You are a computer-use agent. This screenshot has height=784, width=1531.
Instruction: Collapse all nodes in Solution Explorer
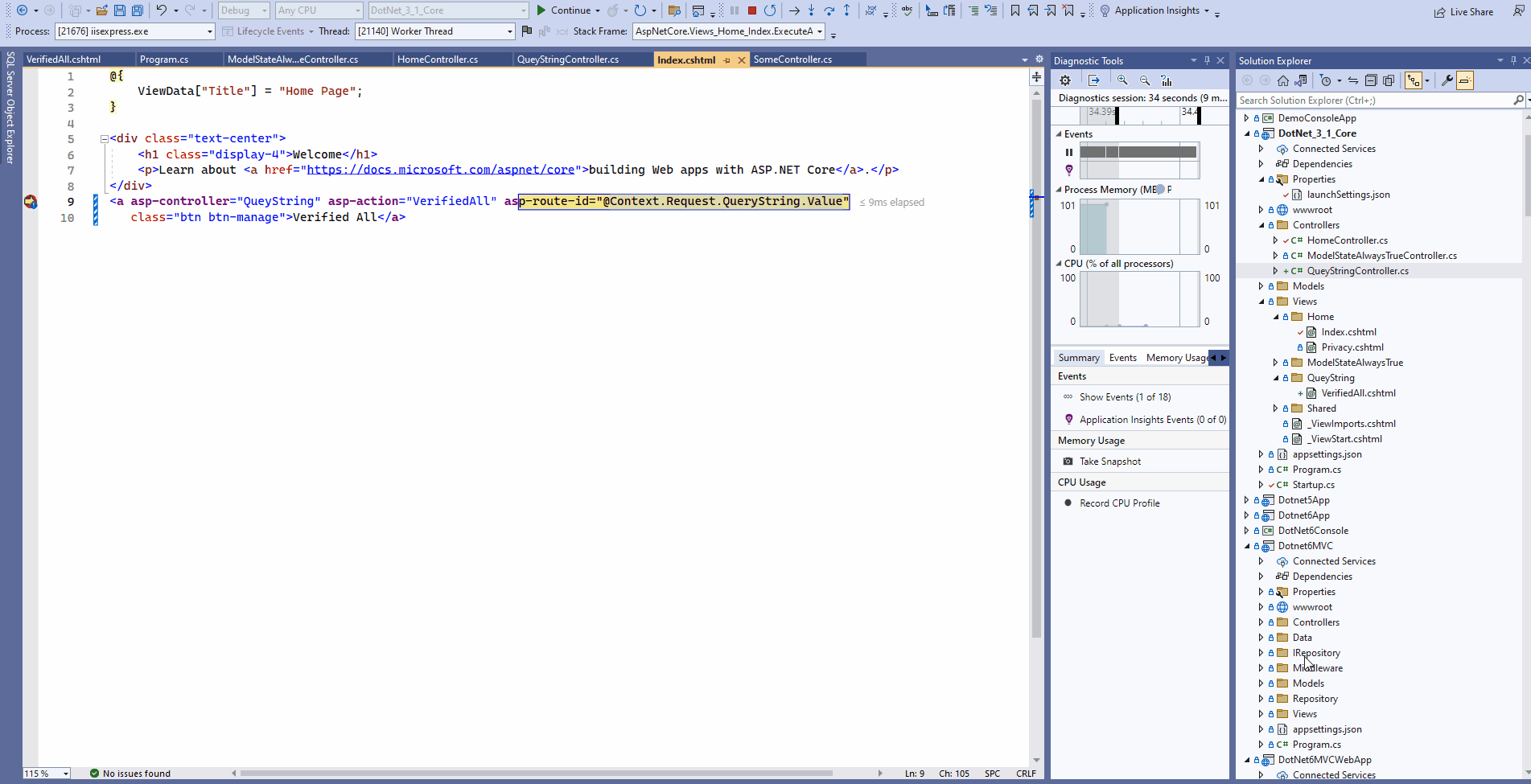pyautogui.click(x=1370, y=80)
